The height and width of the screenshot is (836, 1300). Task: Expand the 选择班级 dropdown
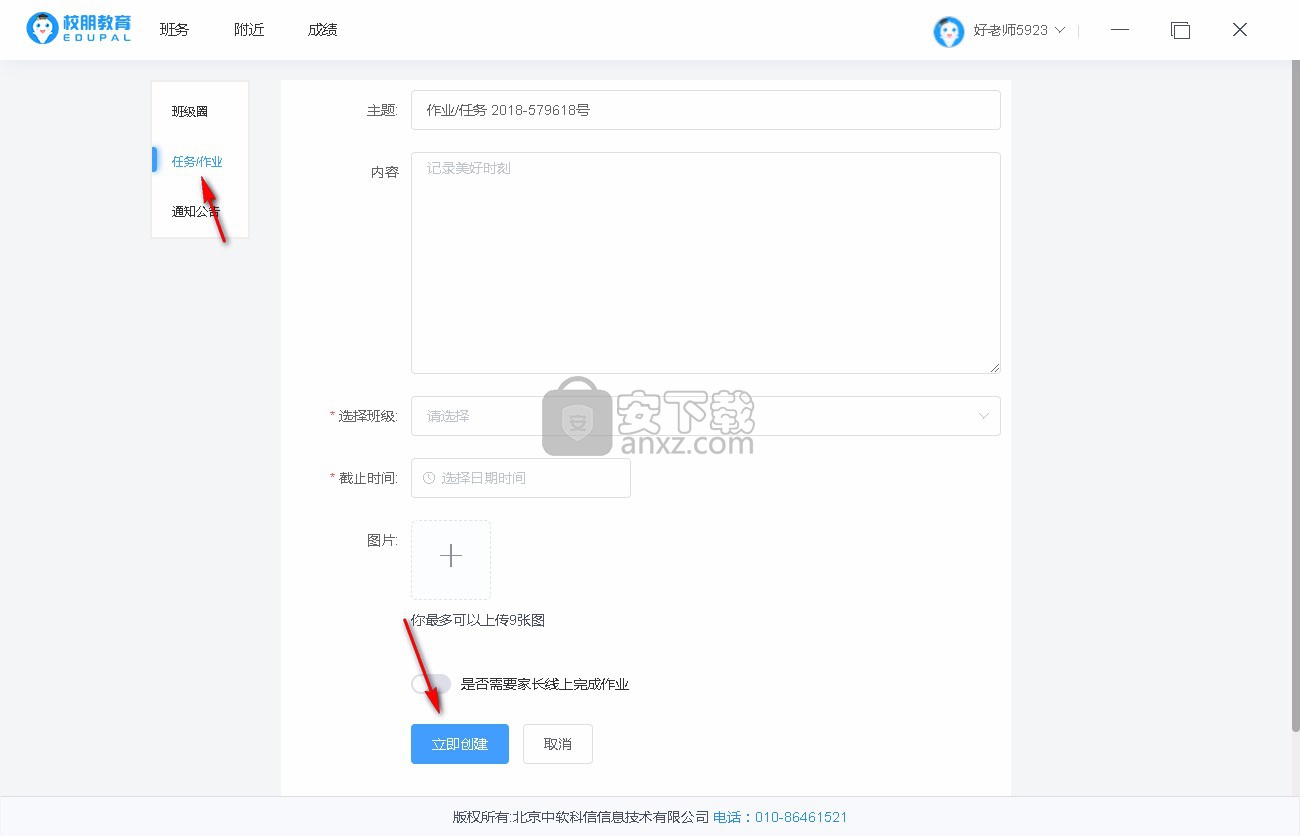coord(706,416)
